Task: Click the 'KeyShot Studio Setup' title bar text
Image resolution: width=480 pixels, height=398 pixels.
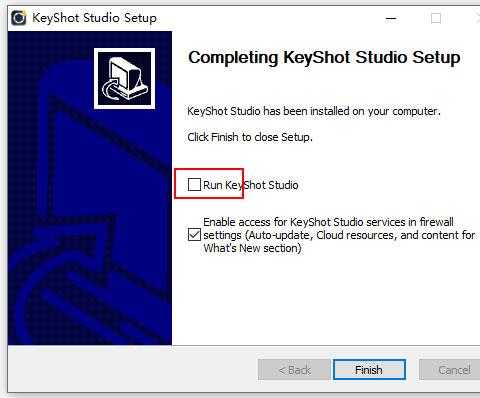Action: [94, 18]
